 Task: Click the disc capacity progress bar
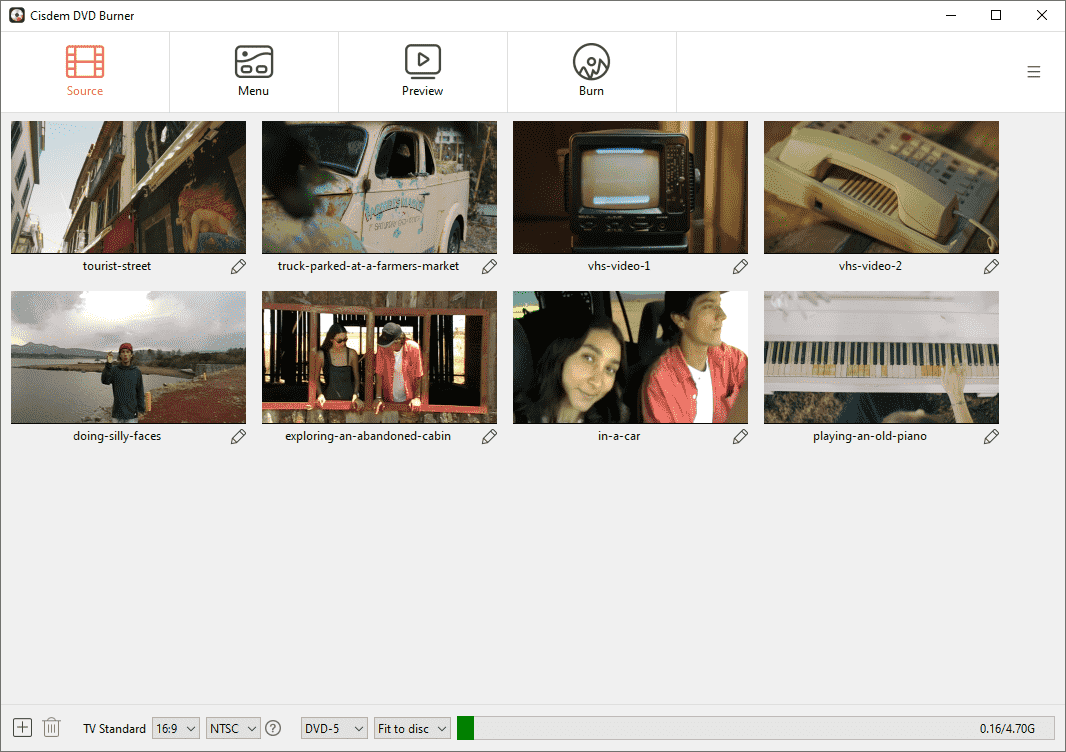tap(755, 729)
